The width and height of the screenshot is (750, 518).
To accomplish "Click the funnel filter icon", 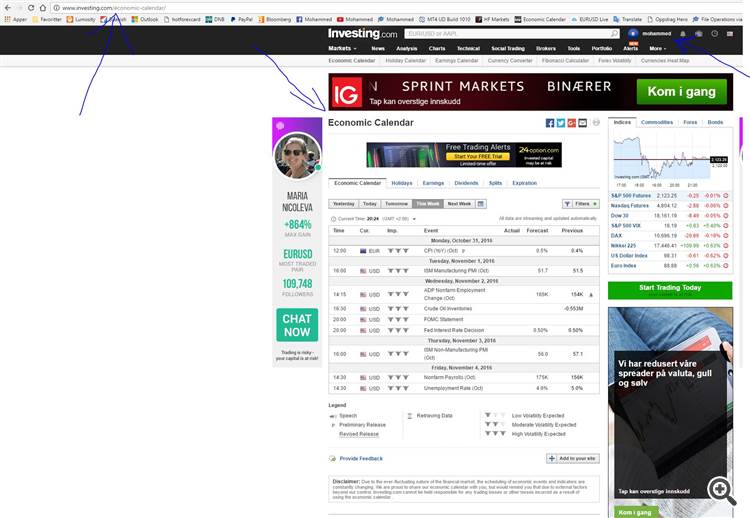I will pos(567,204).
